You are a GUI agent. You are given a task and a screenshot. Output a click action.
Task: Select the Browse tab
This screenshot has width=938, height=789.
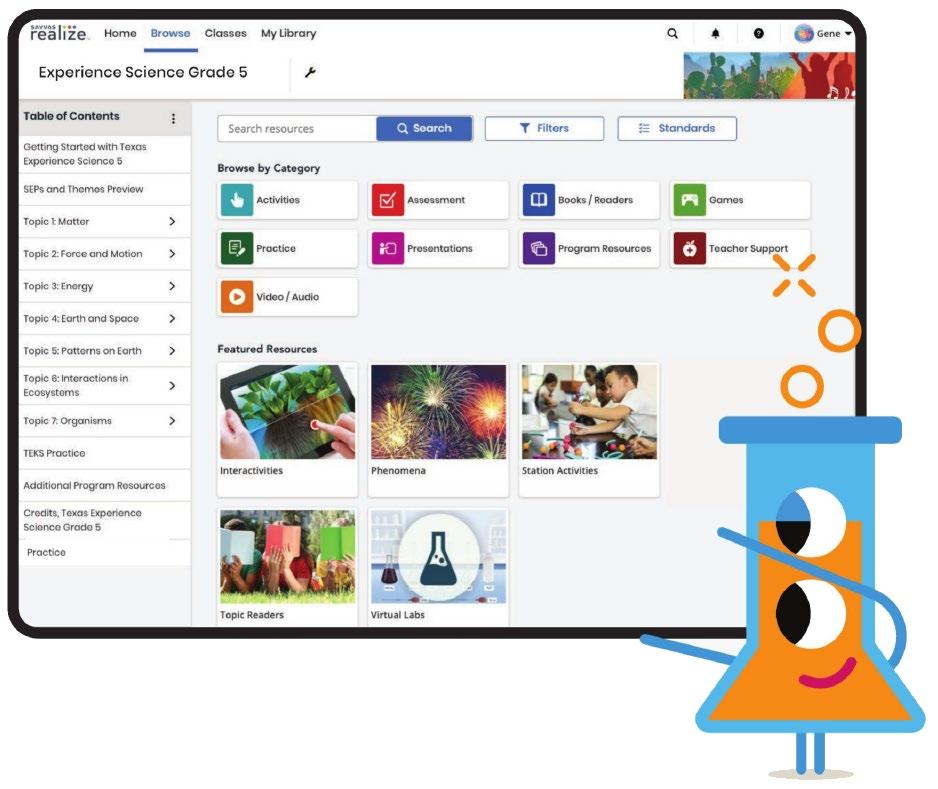point(170,33)
